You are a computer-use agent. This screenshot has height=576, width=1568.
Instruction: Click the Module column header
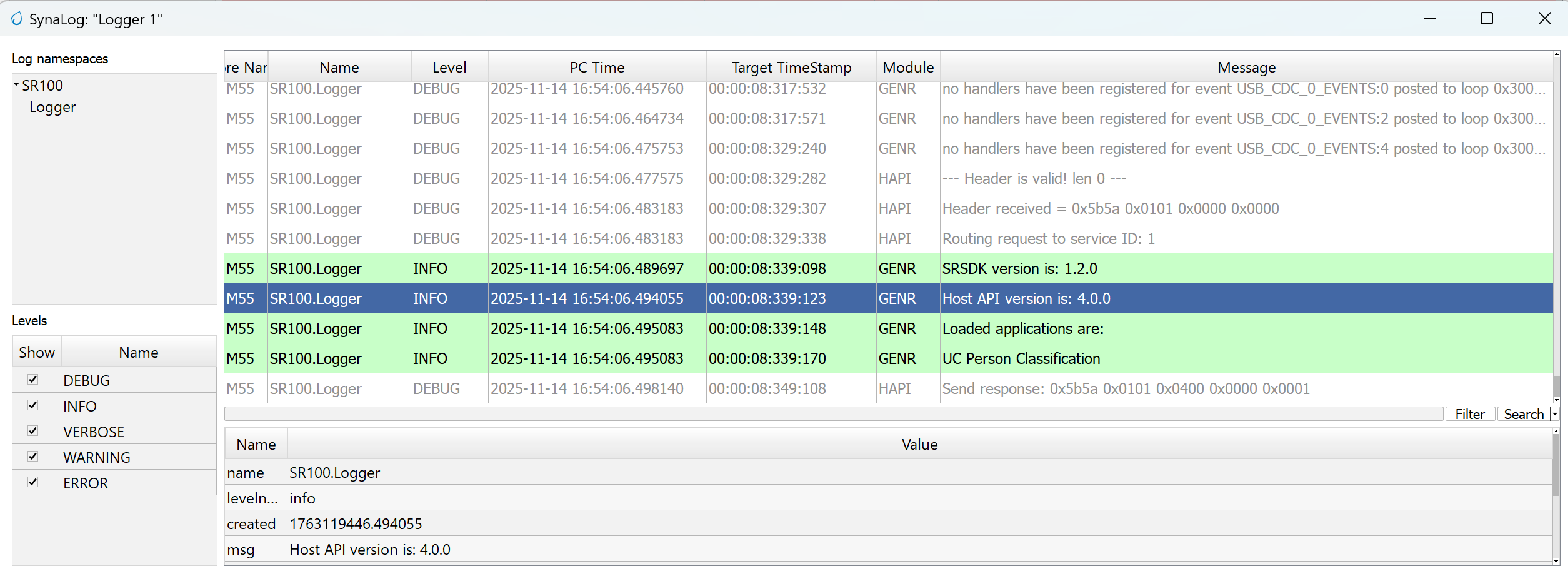point(907,67)
